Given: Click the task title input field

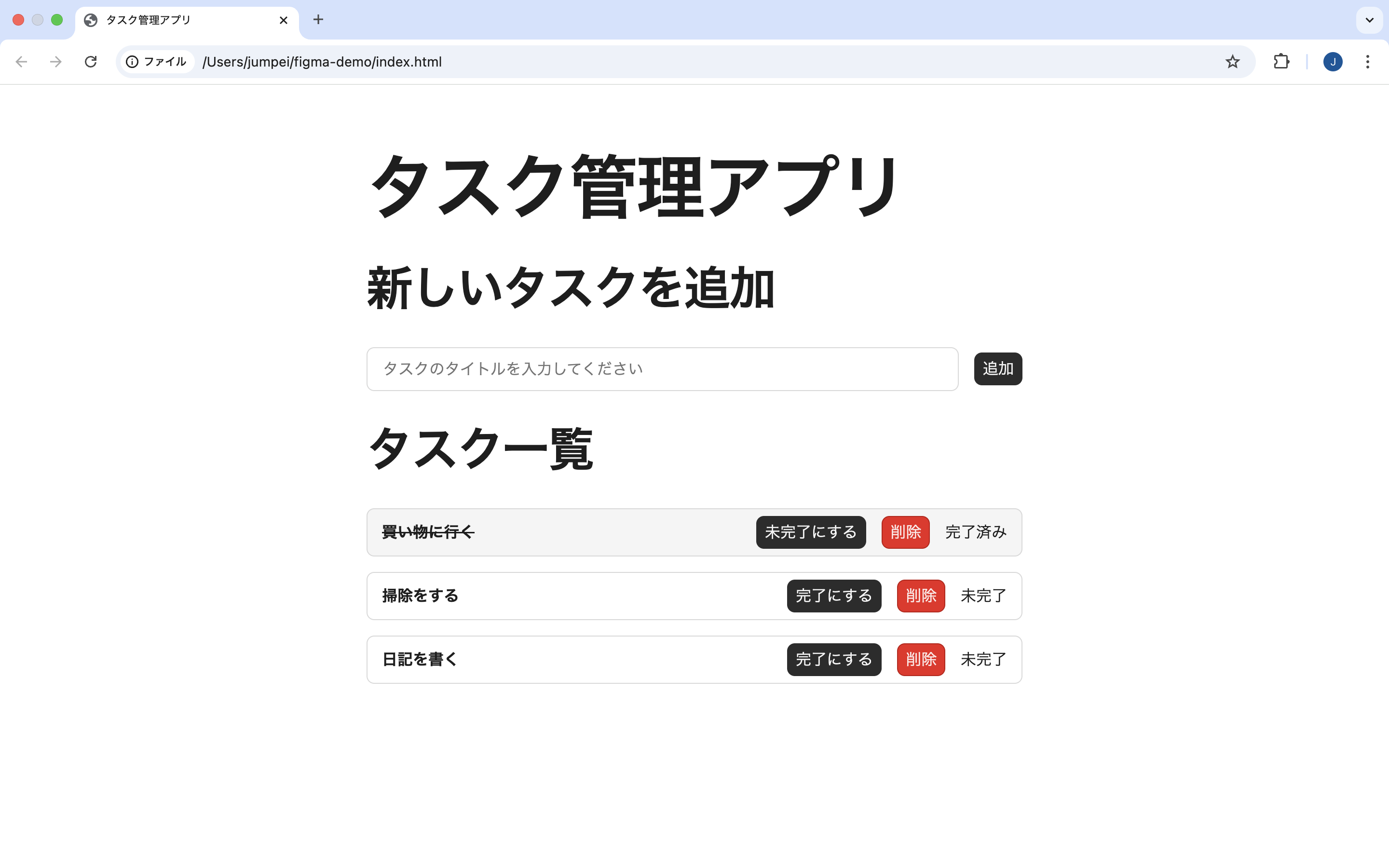Looking at the screenshot, I should 661,369.
